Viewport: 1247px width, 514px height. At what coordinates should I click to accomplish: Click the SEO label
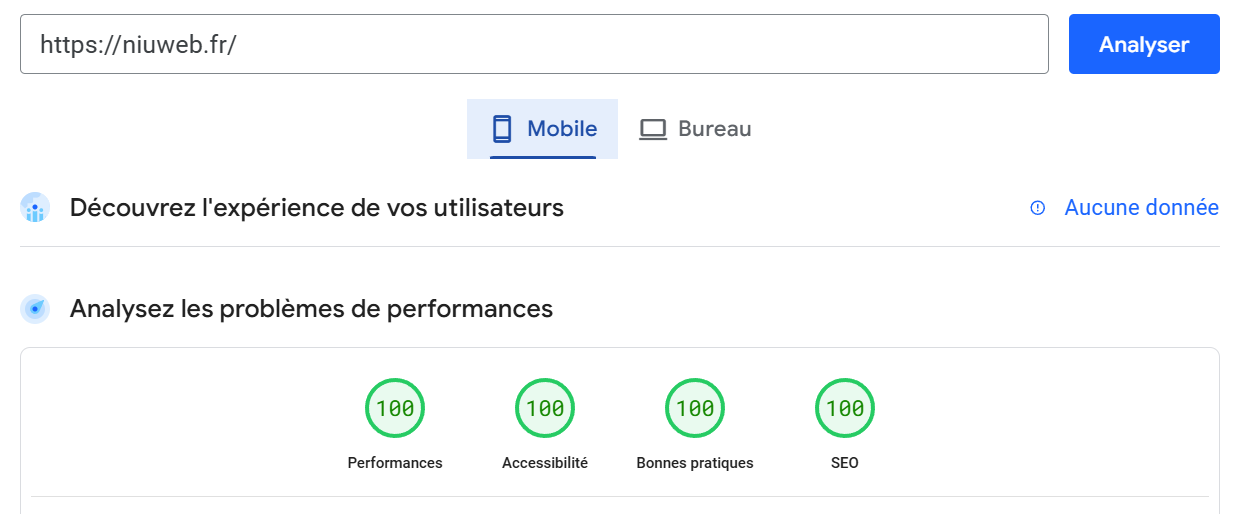point(845,463)
